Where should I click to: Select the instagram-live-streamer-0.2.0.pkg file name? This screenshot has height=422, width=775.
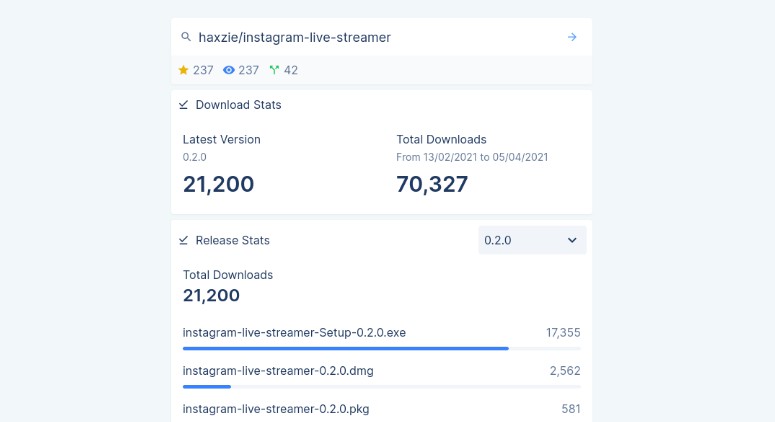tap(276, 408)
